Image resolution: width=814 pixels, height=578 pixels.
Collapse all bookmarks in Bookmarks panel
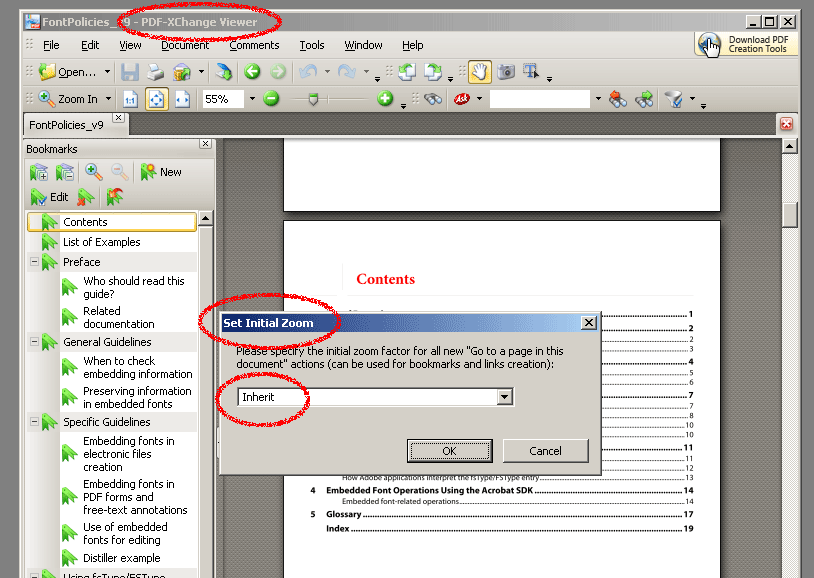coord(65,172)
